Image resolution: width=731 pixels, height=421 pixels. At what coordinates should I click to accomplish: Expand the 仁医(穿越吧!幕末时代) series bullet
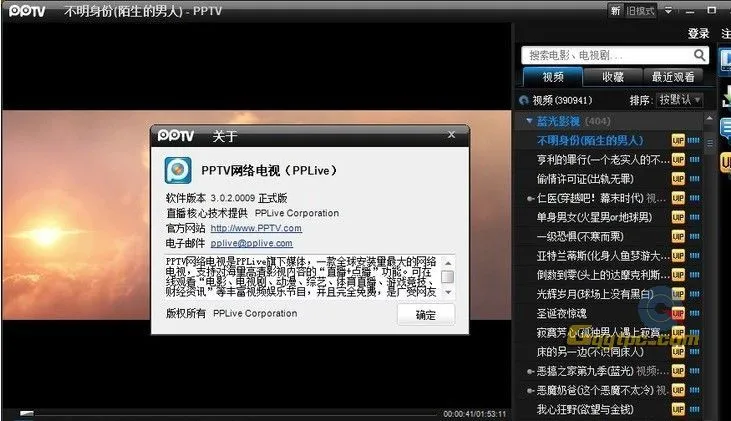[x=530, y=199]
